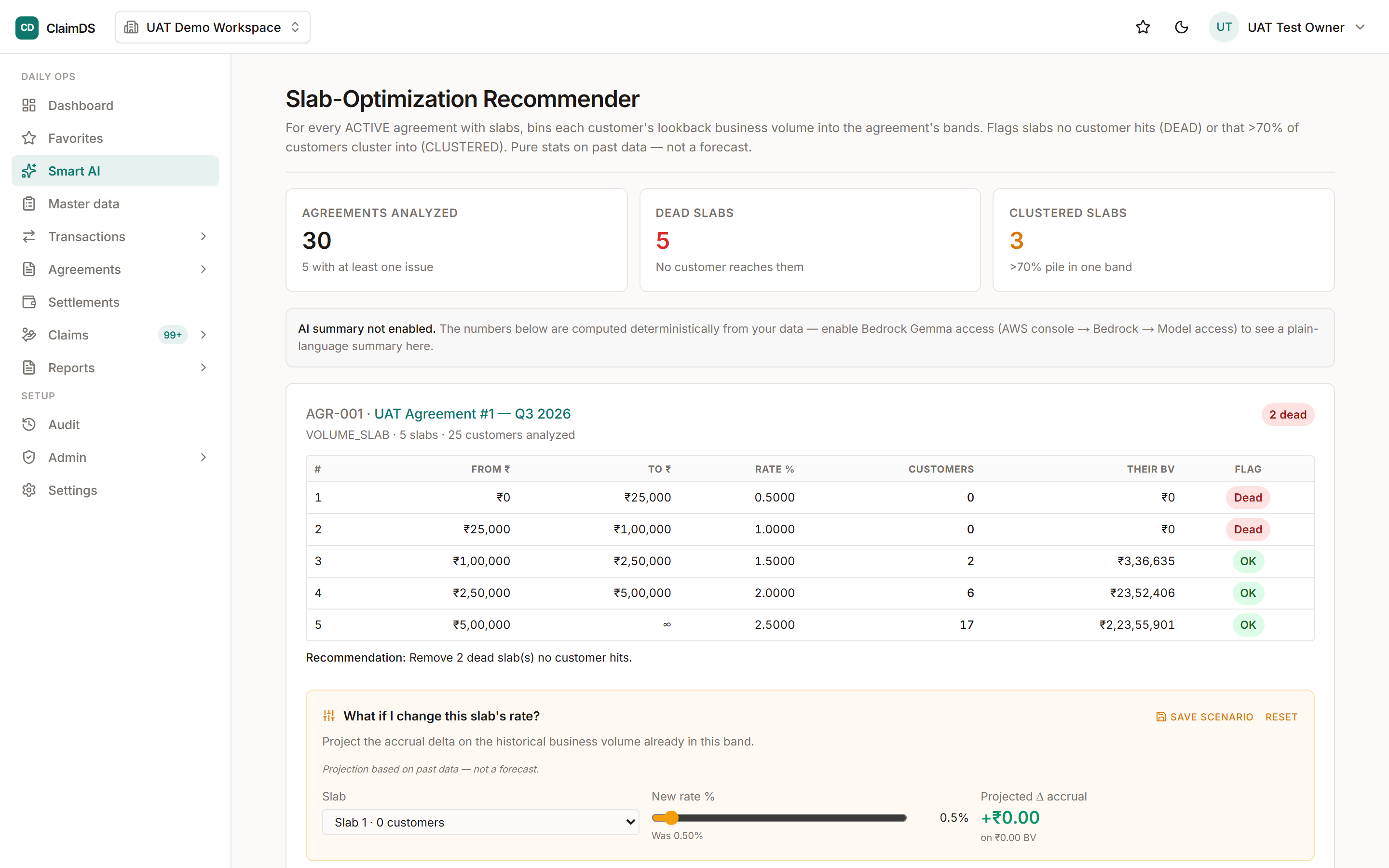Screen dimensions: 1389x868
Task: Click the OK flag on slab row 5
Action: point(1248,624)
